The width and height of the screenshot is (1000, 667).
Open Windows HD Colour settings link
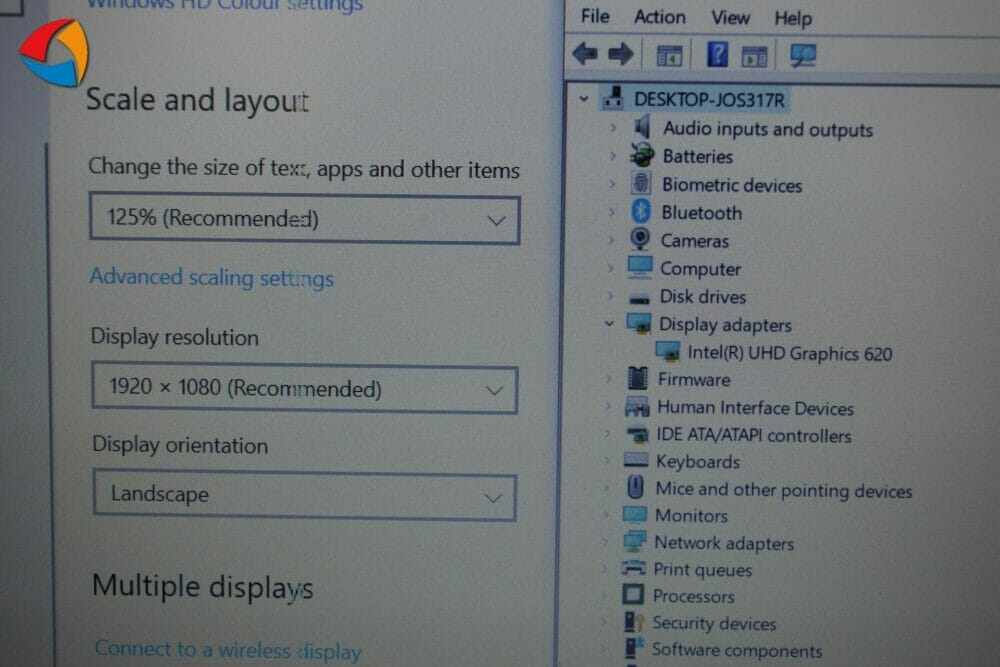pos(224,6)
